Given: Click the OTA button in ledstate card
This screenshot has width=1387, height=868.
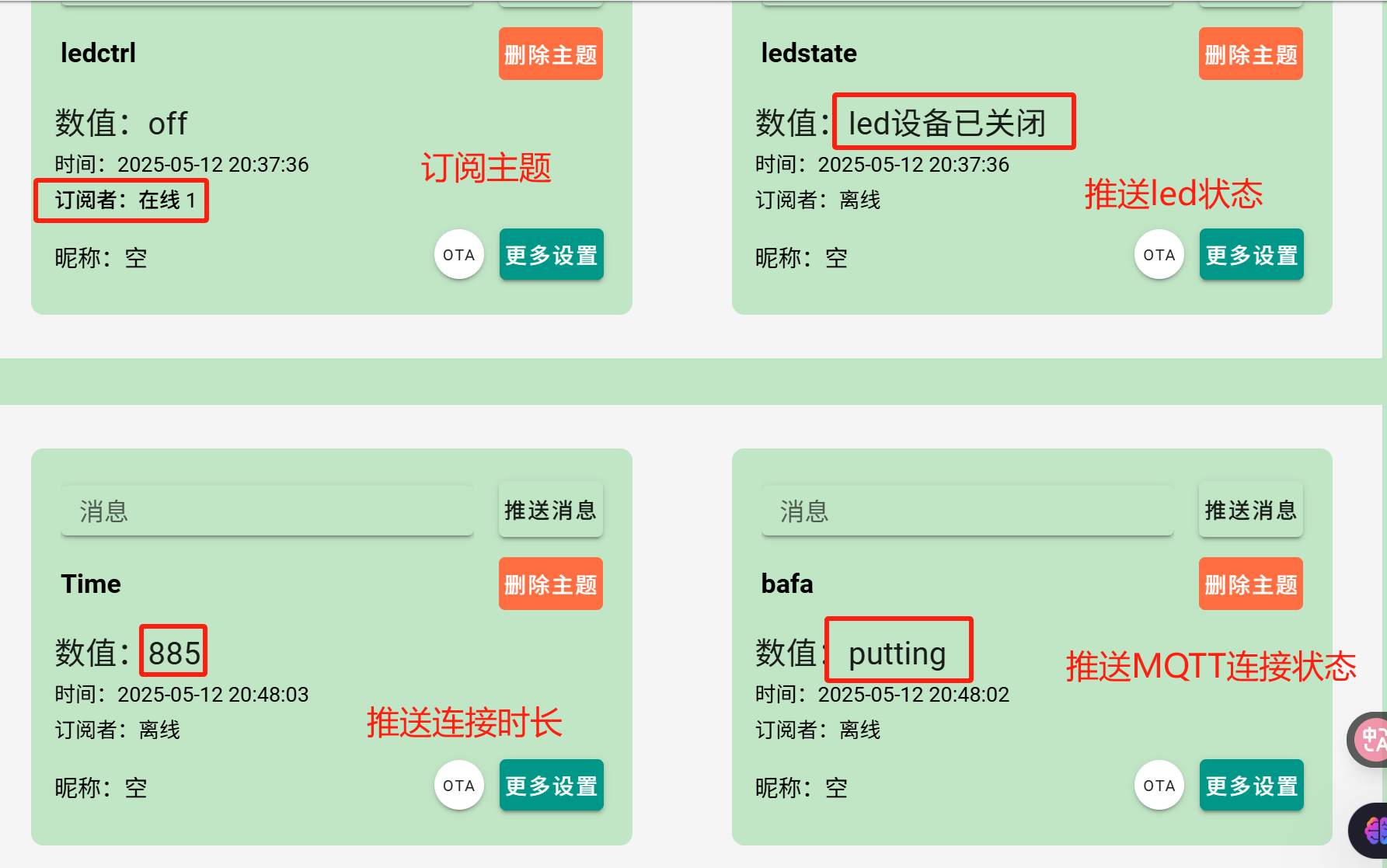Looking at the screenshot, I should (x=1159, y=255).
